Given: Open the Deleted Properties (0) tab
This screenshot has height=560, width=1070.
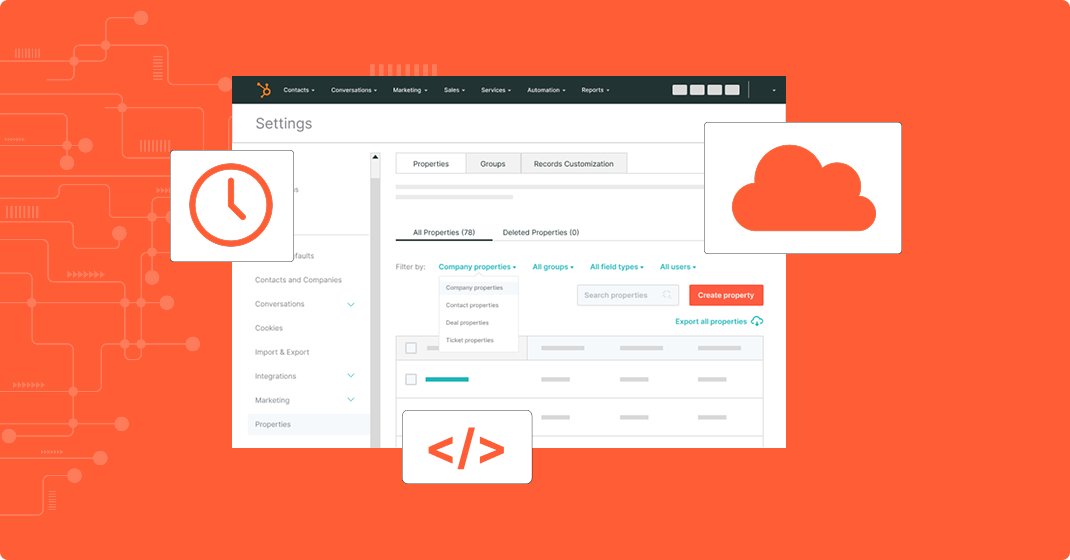Looking at the screenshot, I should coord(540,232).
